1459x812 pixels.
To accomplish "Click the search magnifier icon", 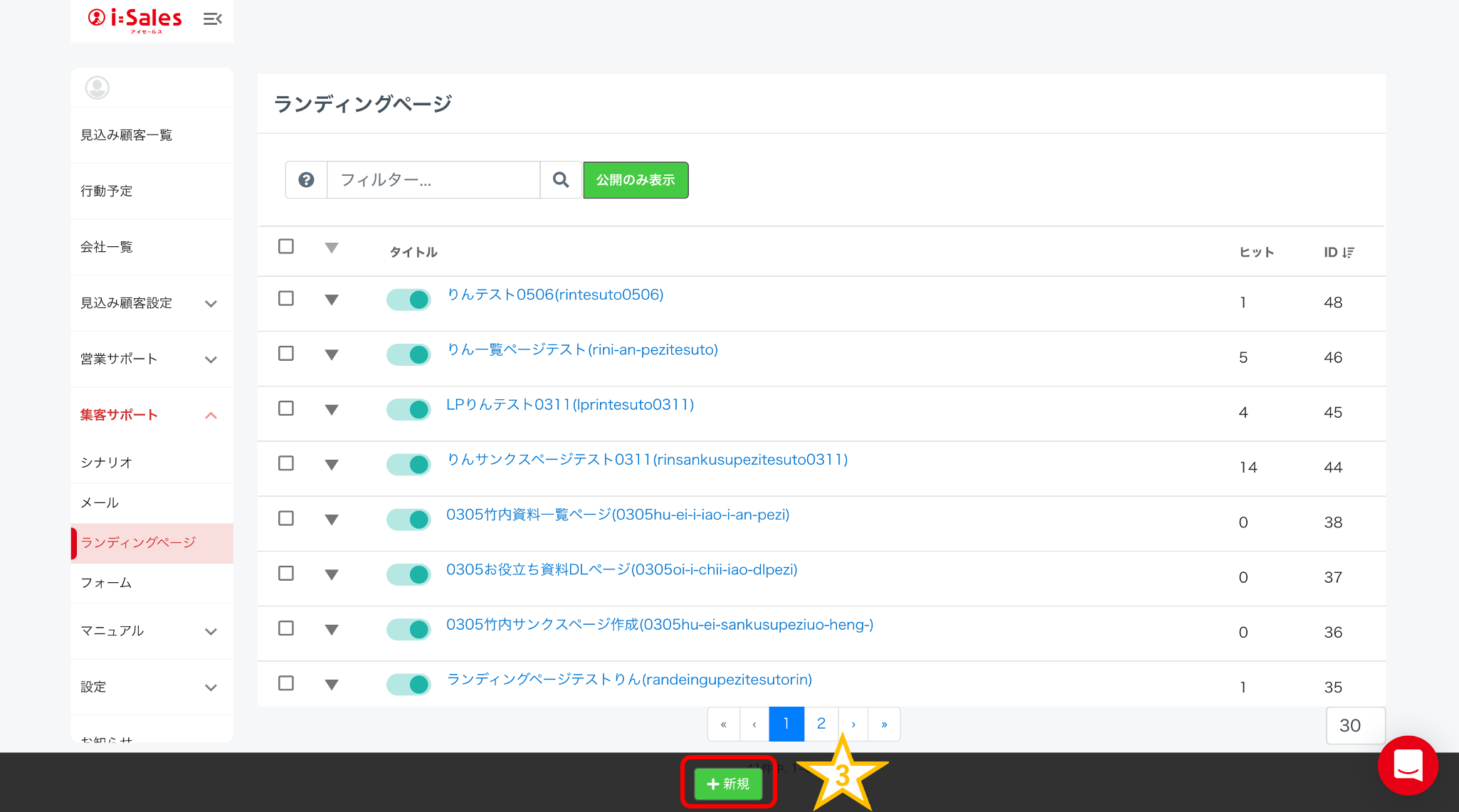I will tap(561, 180).
